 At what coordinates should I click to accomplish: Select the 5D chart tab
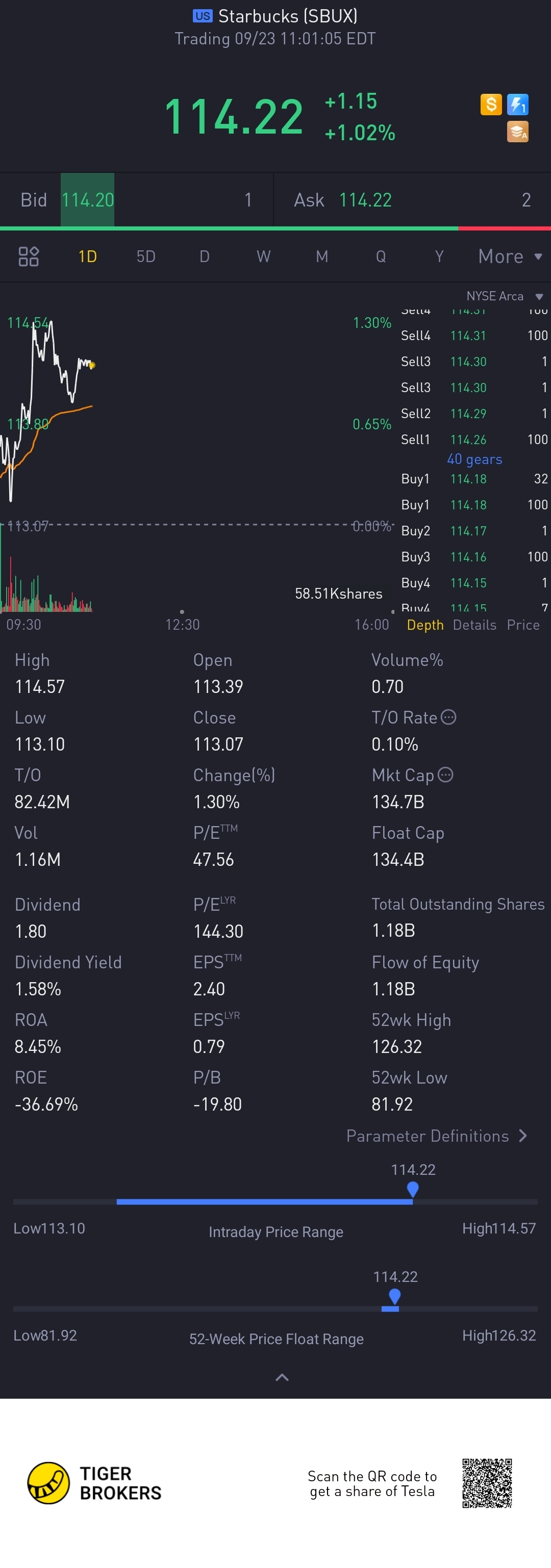point(146,256)
